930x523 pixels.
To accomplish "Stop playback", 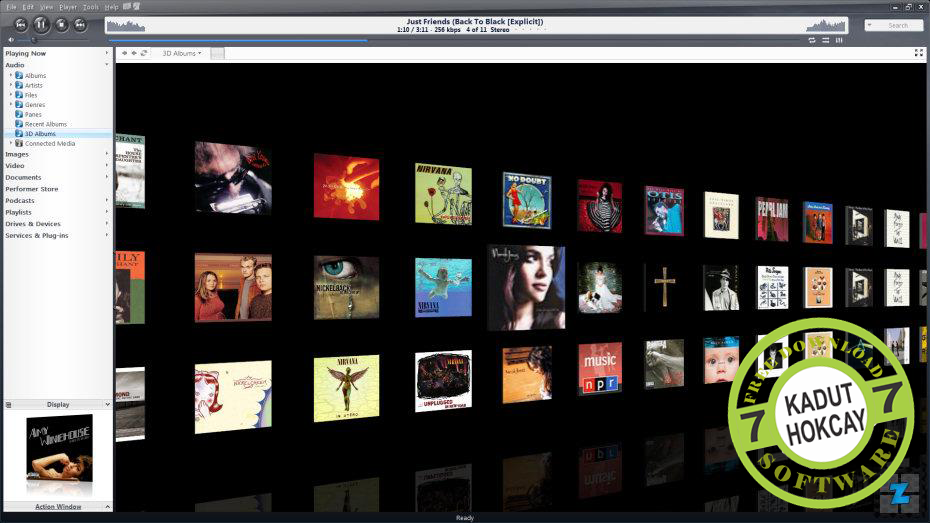I will [x=61, y=25].
